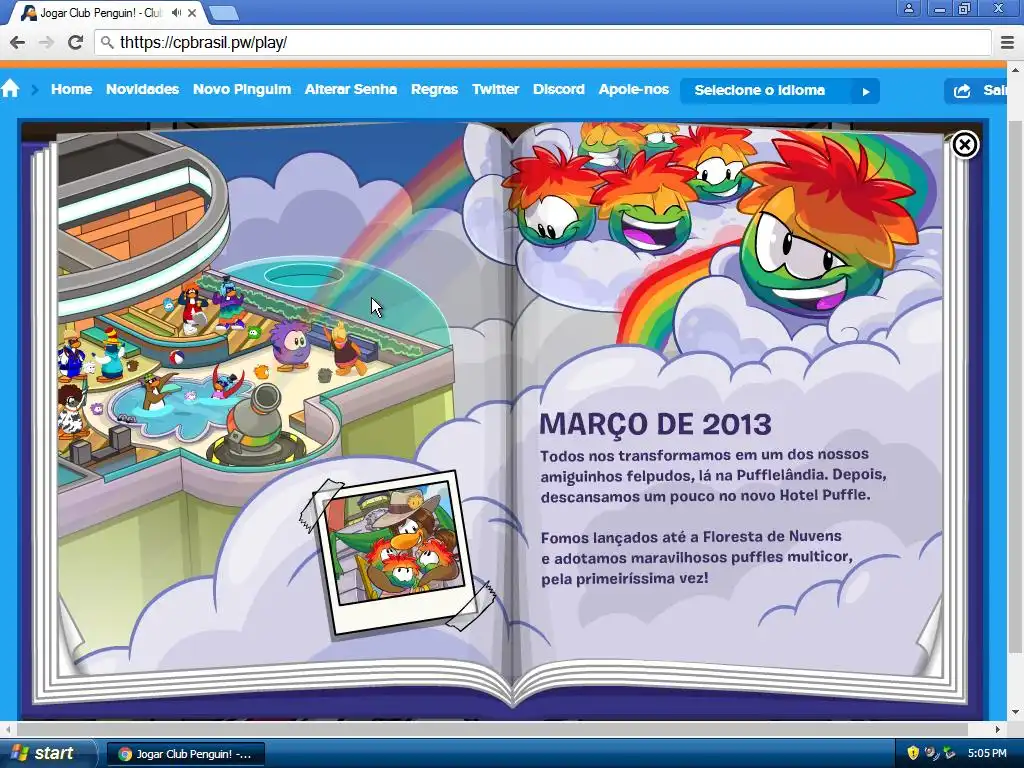Select Jogar Club Penguin taskbar item

(x=185, y=754)
